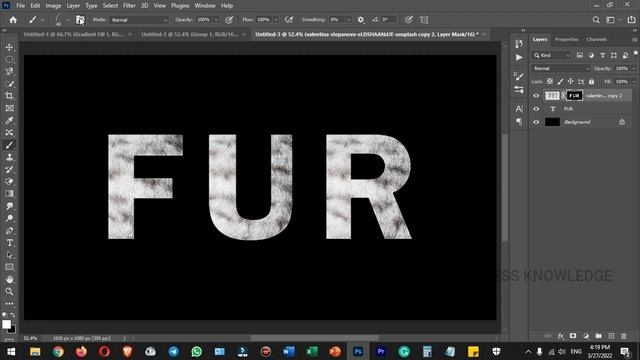
Task: Select the Eraser tool
Action: pyautogui.click(x=9, y=182)
